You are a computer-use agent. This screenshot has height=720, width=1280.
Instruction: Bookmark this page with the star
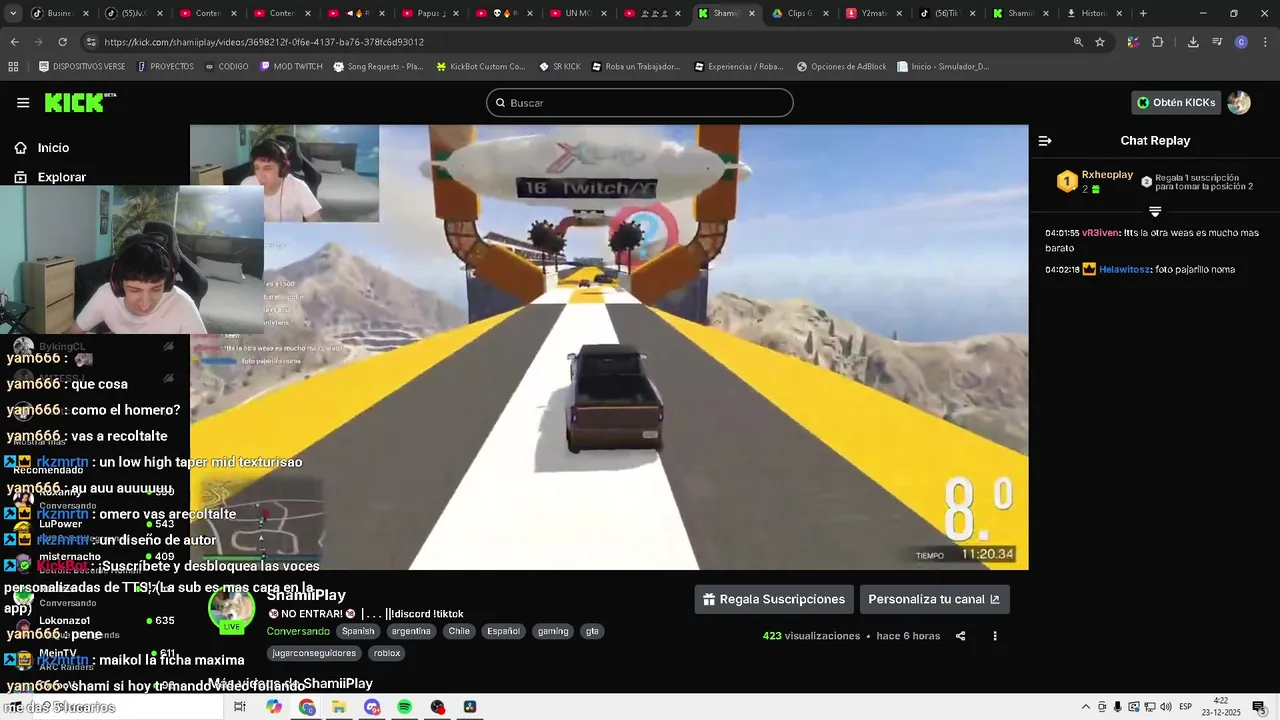click(1100, 42)
